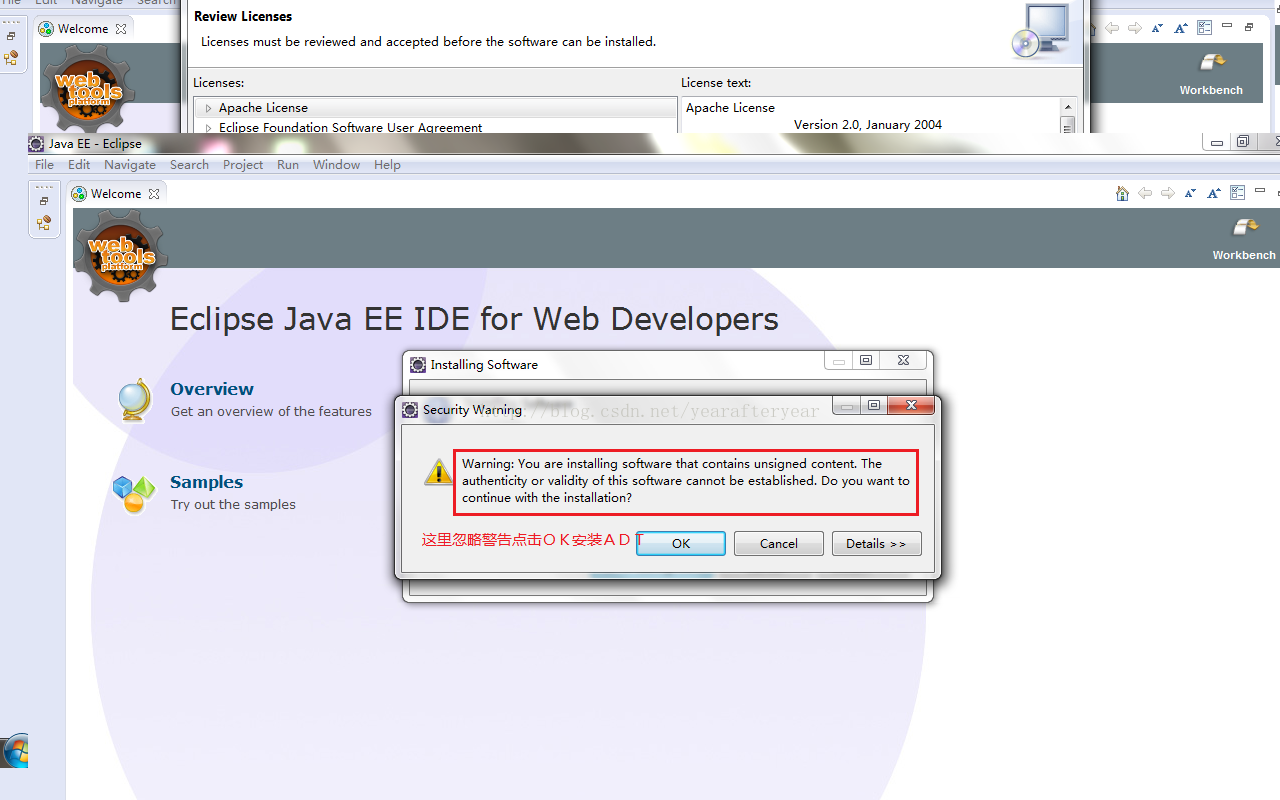This screenshot has height=800, width=1280.
Task: Click the unsigned content warning message text
Action: [686, 480]
